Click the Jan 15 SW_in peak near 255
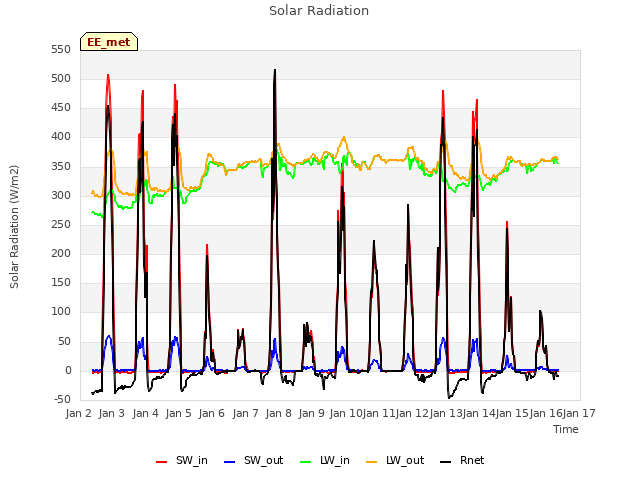Image resolution: width=640 pixels, height=480 pixels. (507, 222)
